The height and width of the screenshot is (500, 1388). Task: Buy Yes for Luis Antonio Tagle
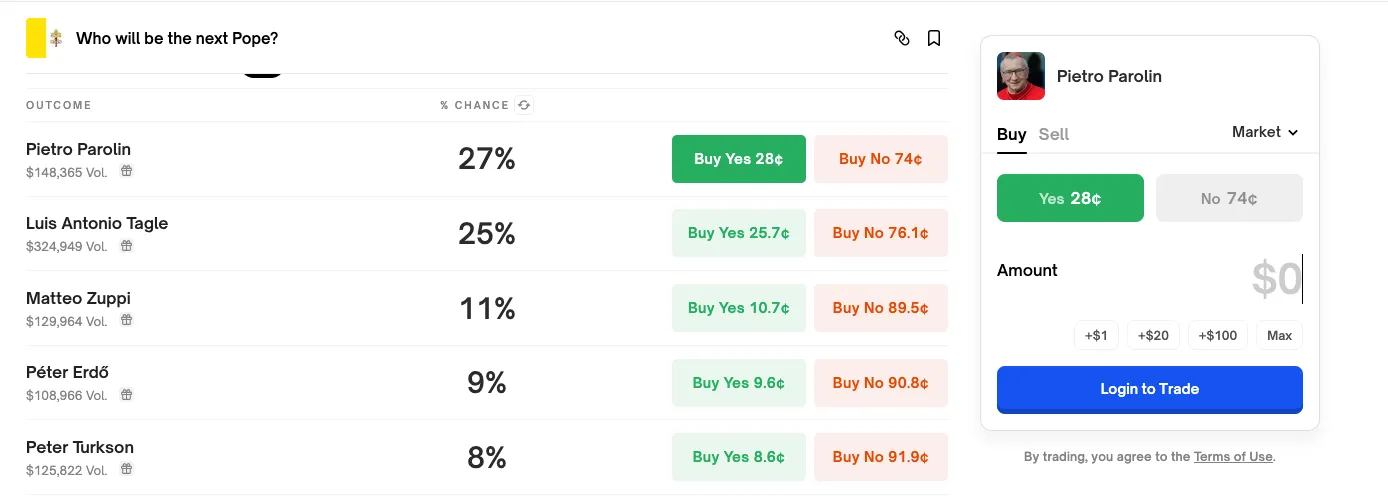pyautogui.click(x=738, y=233)
